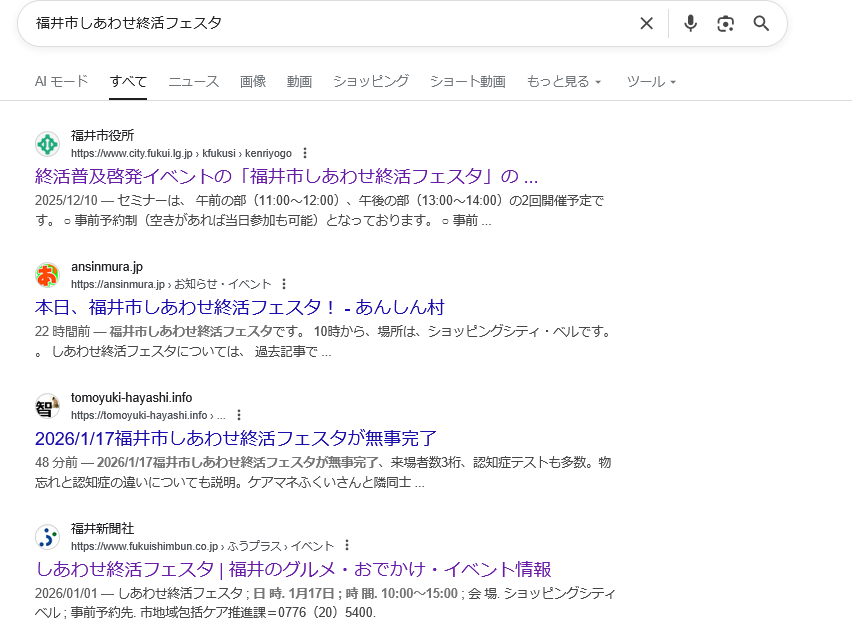Select the AI モード tab
Viewport: 852px width, 643px height.
pos(61,82)
